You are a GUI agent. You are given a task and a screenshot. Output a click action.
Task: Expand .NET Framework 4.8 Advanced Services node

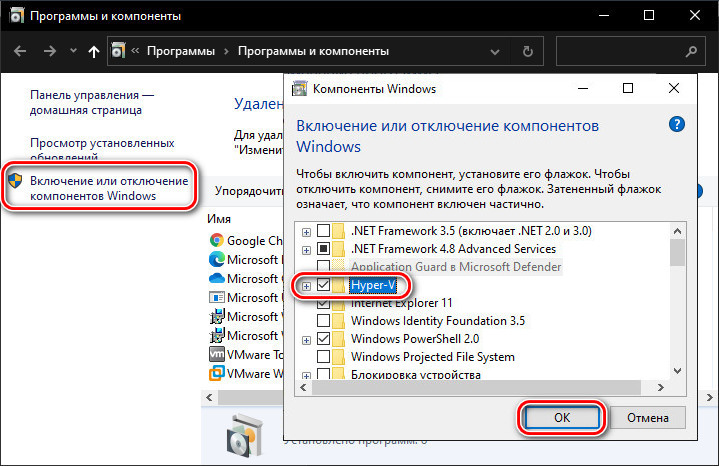pos(306,250)
